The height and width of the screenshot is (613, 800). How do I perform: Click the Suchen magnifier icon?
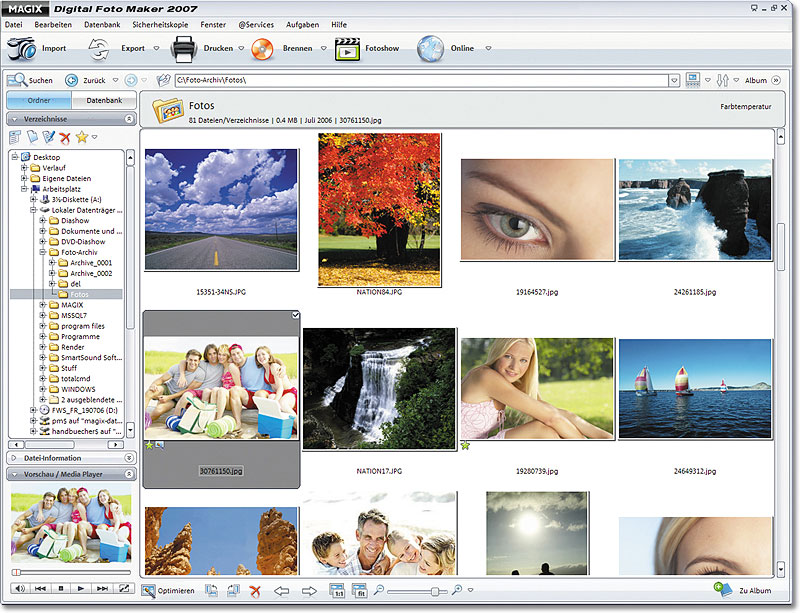pos(16,80)
